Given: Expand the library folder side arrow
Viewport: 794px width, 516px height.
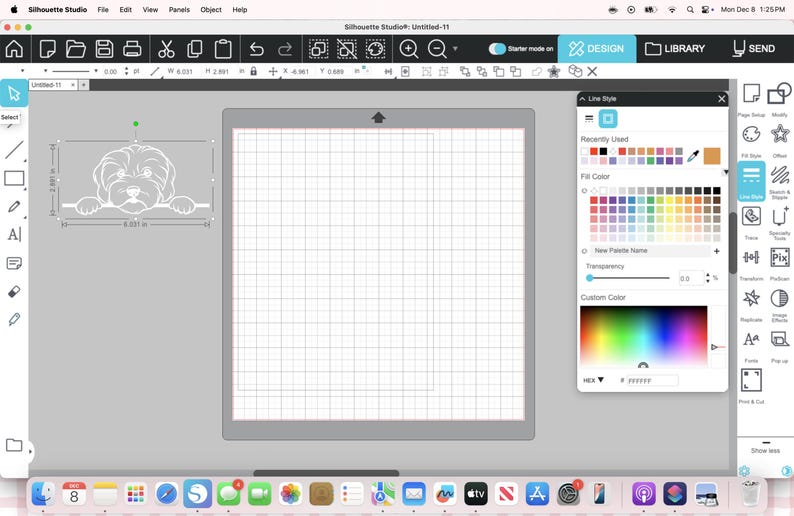Looking at the screenshot, I should point(30,451).
